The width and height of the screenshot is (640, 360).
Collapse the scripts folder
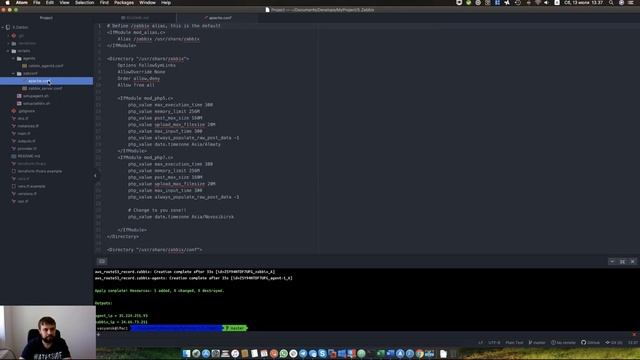tap(8, 51)
